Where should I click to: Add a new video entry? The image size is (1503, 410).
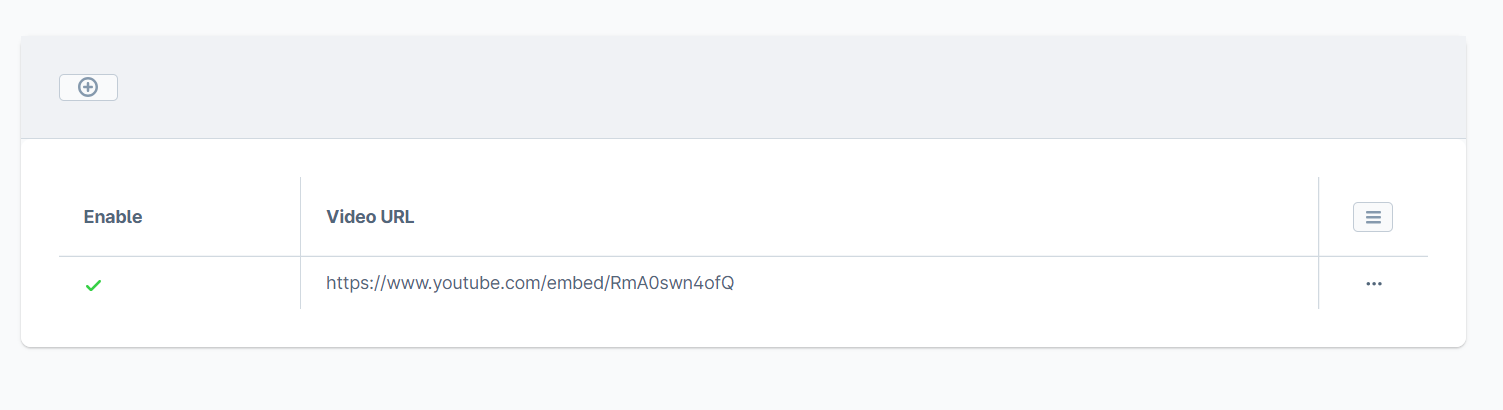click(x=88, y=88)
